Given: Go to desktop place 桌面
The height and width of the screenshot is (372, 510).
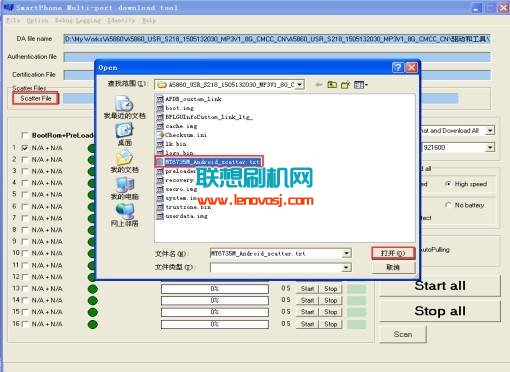Looking at the screenshot, I should (124, 135).
